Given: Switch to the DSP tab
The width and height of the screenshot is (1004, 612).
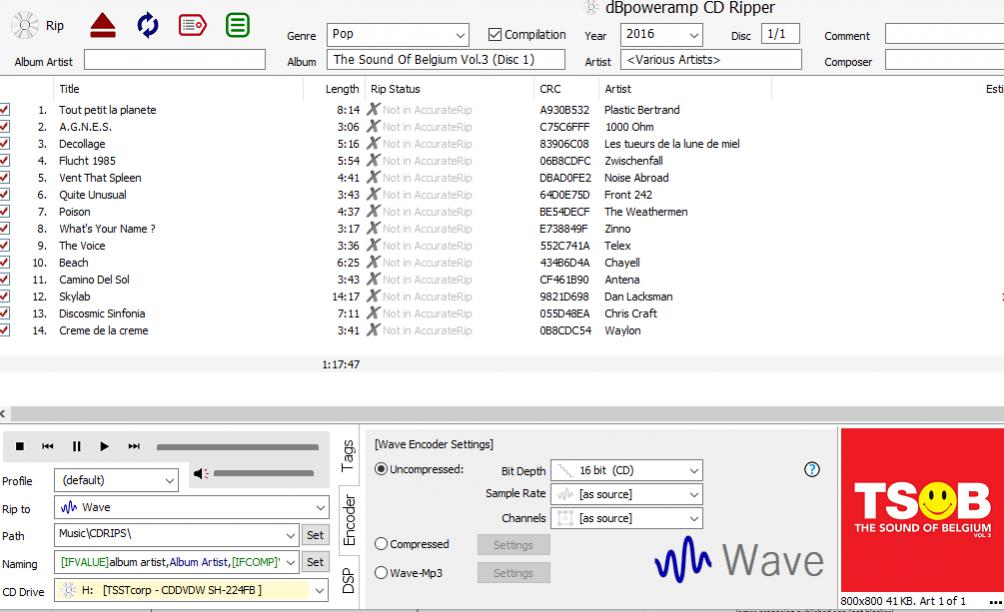Looking at the screenshot, I should click(348, 582).
